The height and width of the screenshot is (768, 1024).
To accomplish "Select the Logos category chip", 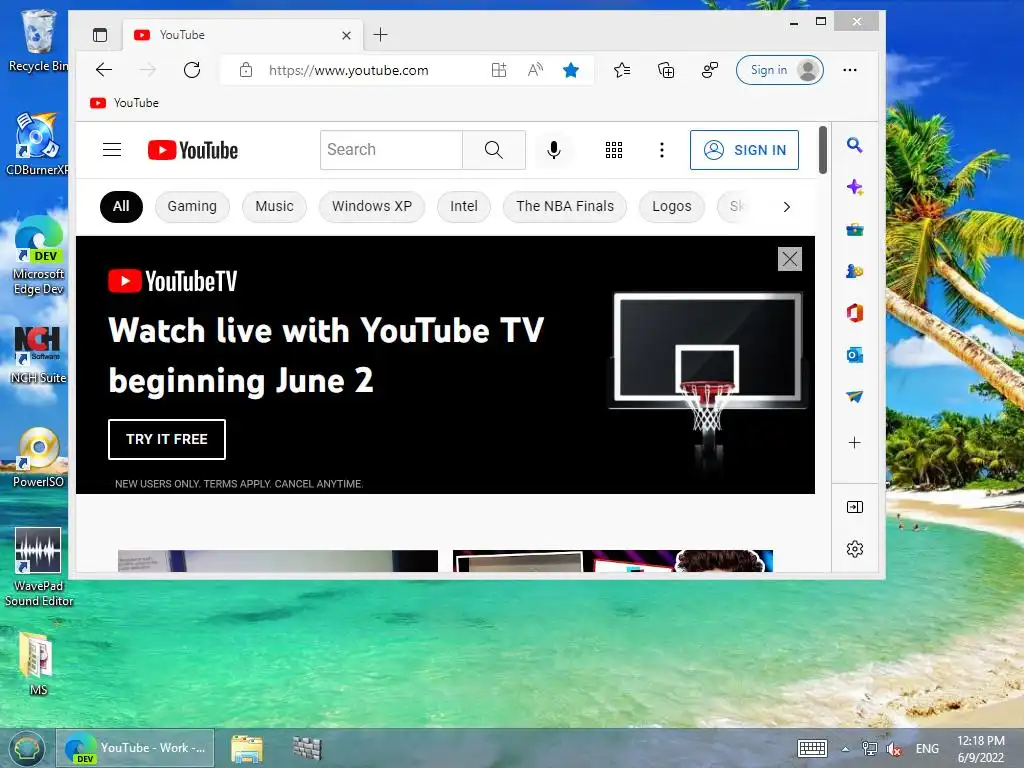I will (671, 206).
